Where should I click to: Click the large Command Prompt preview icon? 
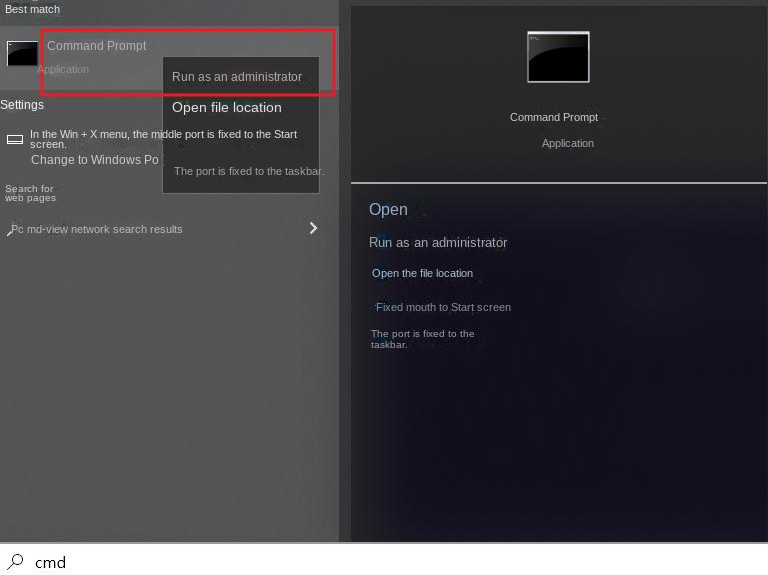[x=558, y=57]
